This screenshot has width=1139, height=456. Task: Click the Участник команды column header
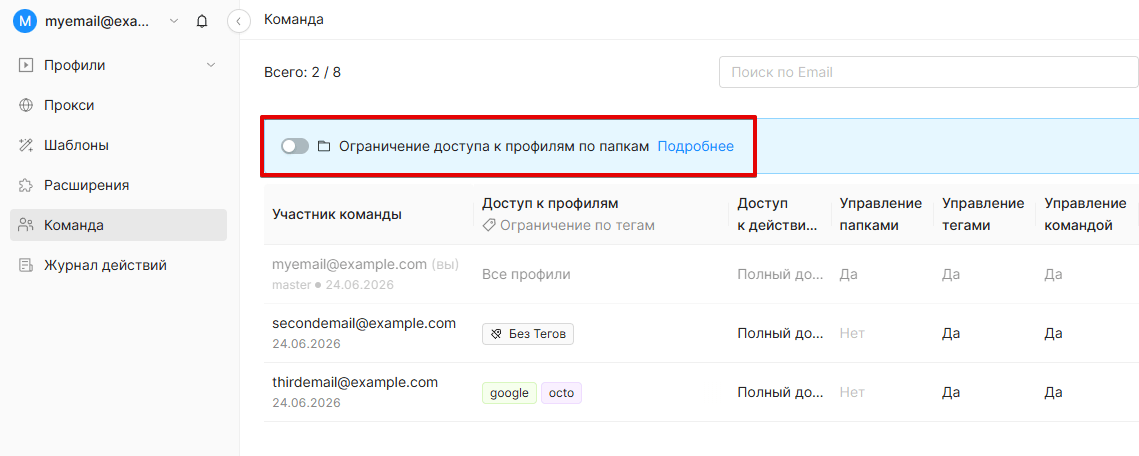coord(336,214)
